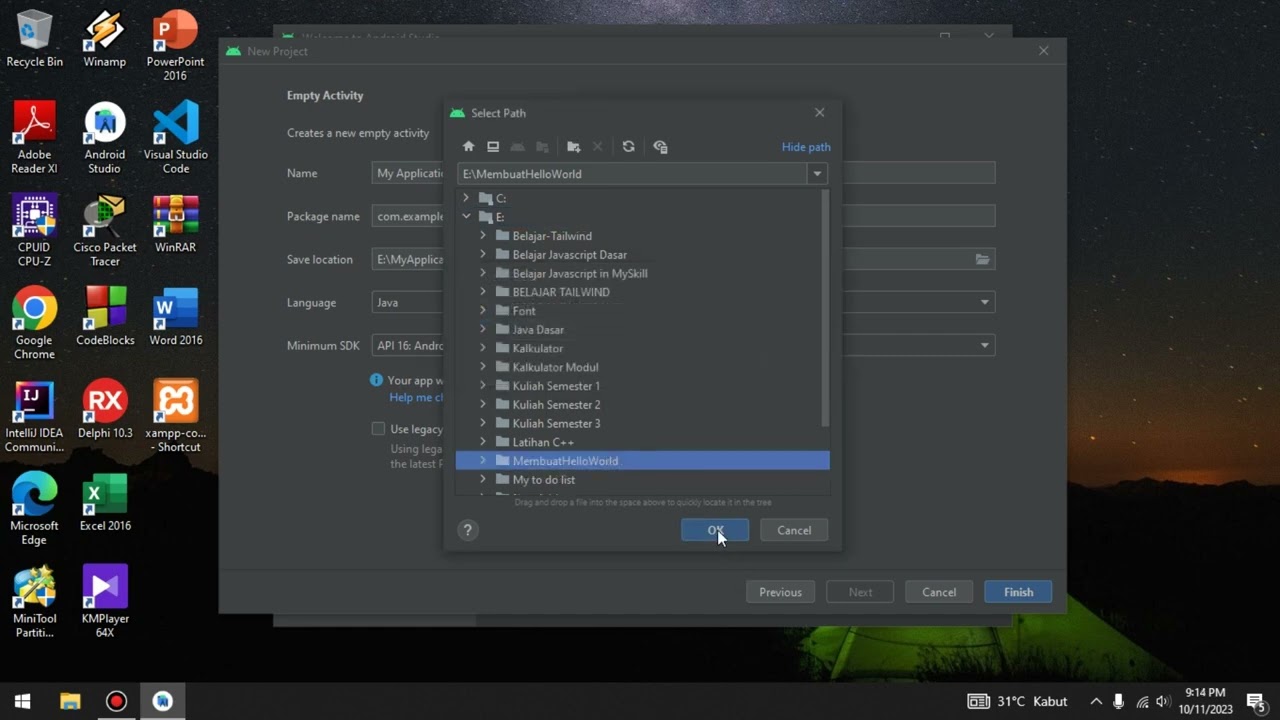Open PowerPoint 2016 shortcut
1280x720 pixels.
tap(175, 46)
